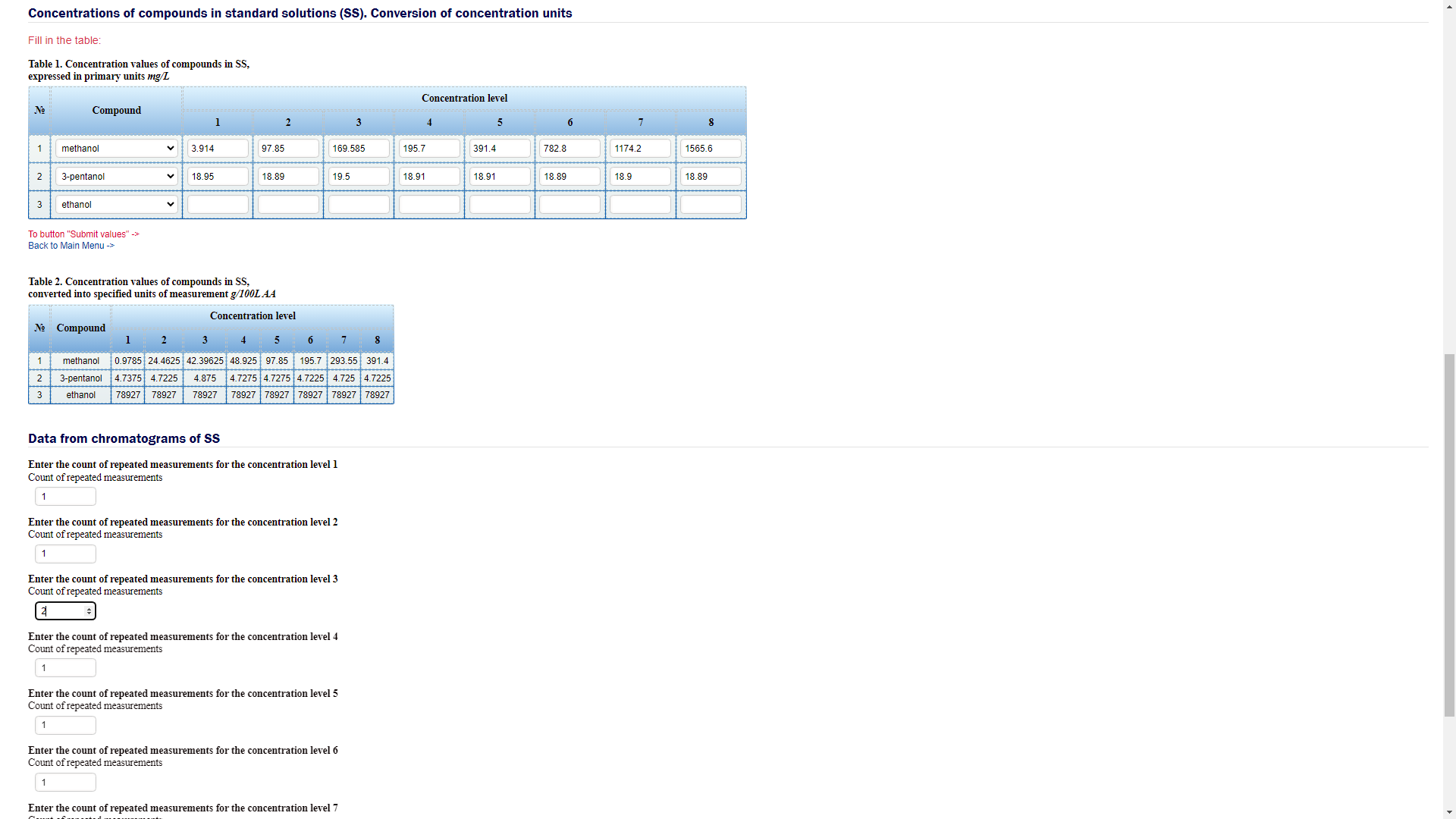Go back via 'Back to Main Menu' link
Screen dimensions: 1456x819
(71, 246)
